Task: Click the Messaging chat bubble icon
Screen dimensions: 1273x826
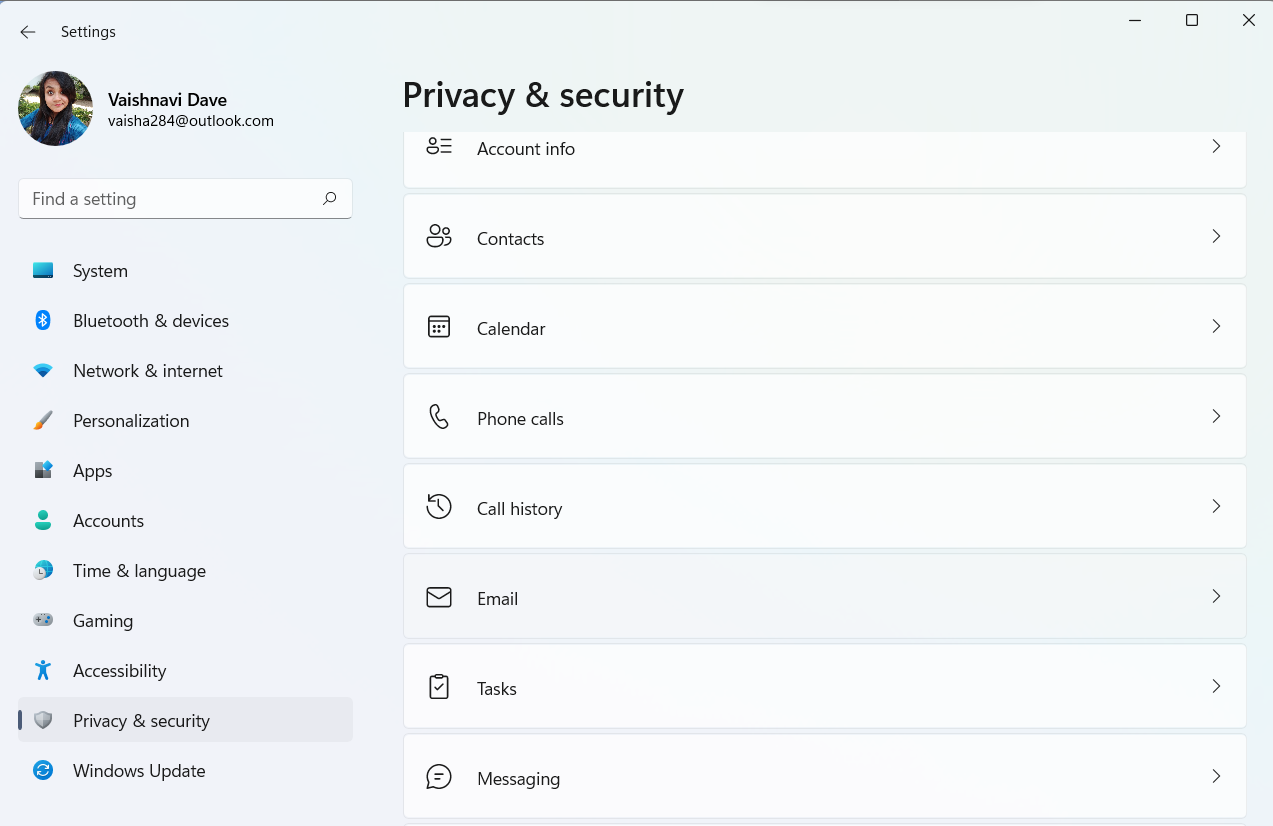Action: click(x=439, y=777)
